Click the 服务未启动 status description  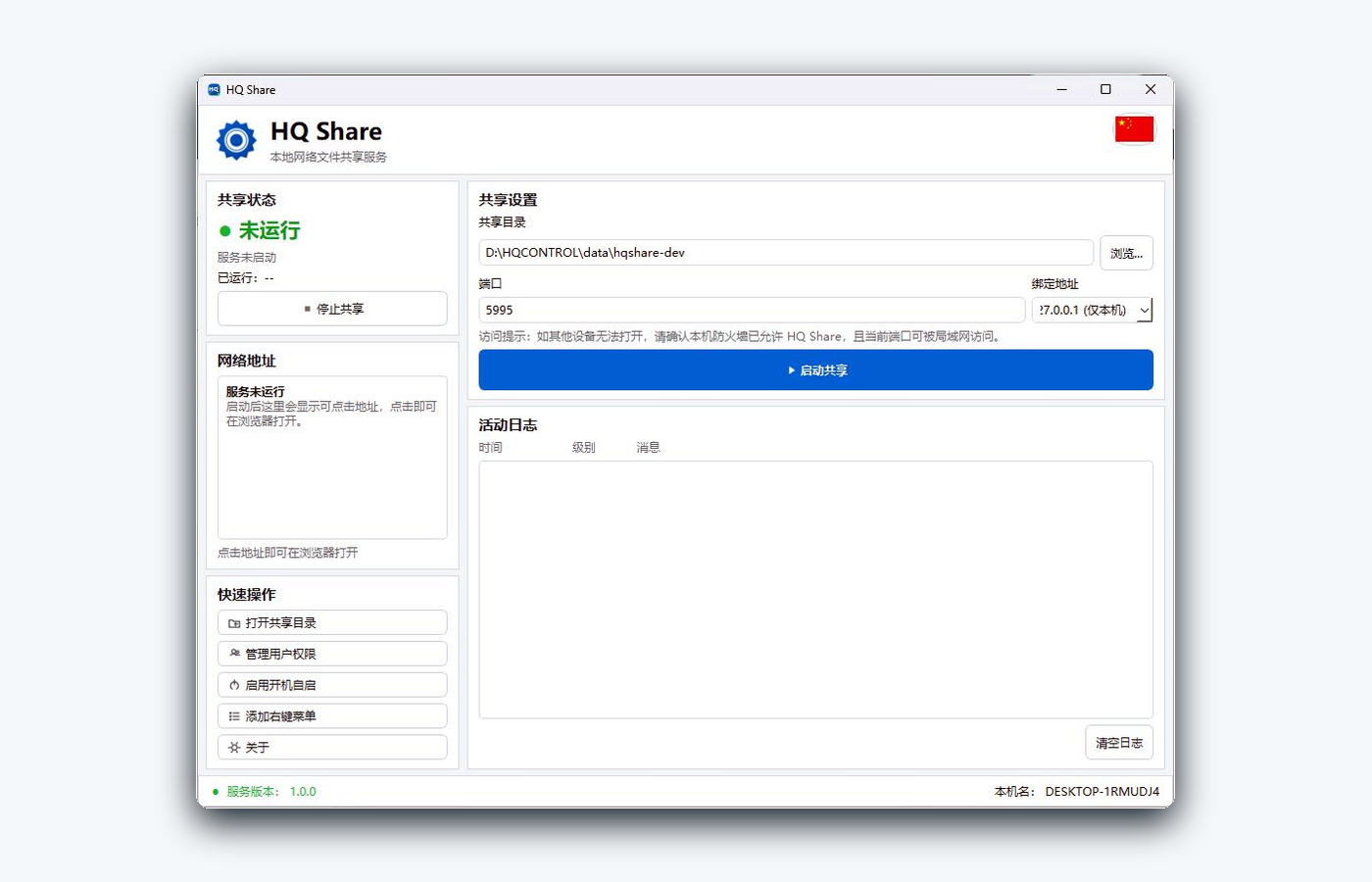[247, 258]
